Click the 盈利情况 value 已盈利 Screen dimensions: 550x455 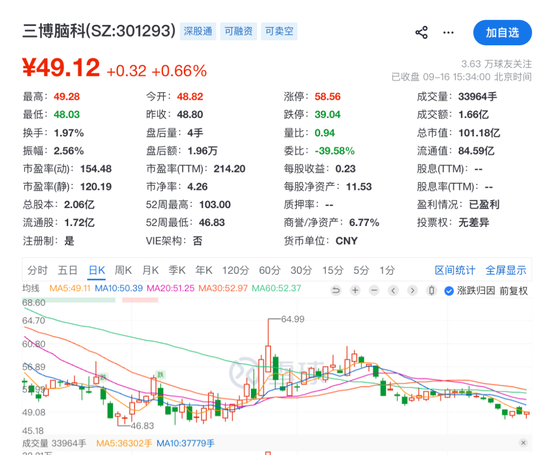(484, 205)
